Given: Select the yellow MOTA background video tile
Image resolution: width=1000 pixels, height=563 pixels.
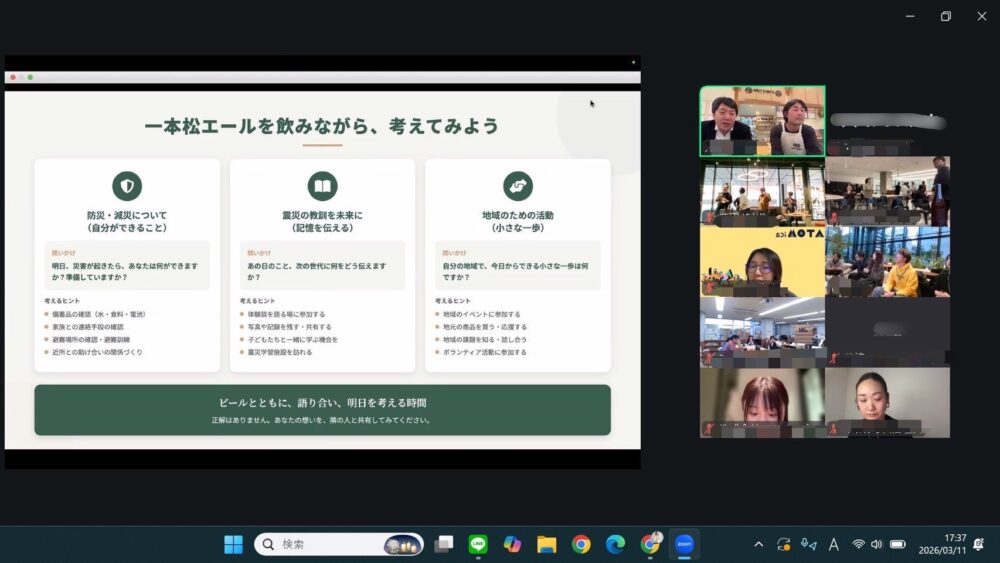Looking at the screenshot, I should pyautogui.click(x=762, y=261).
